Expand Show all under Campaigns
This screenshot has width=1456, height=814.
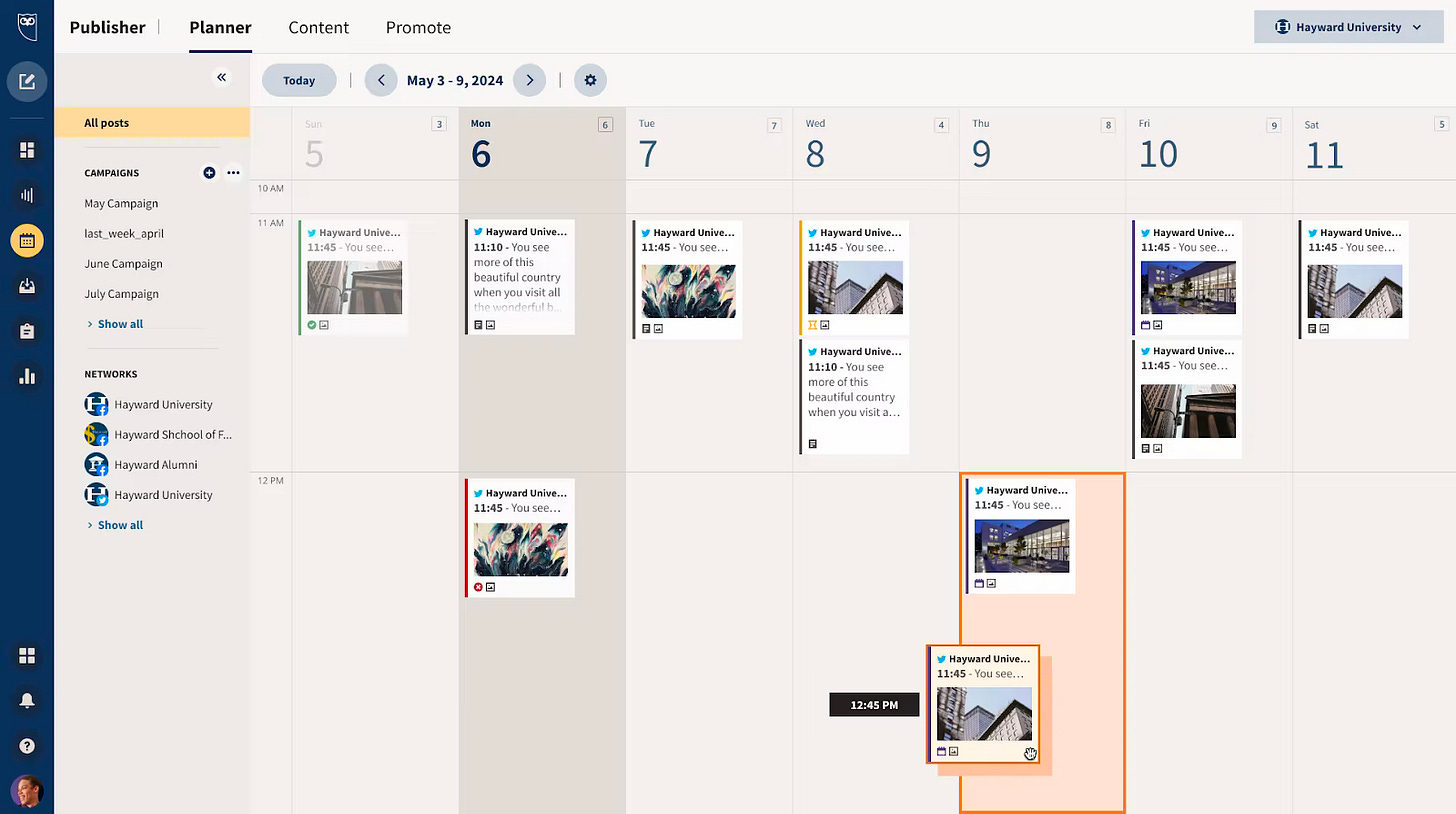115,324
